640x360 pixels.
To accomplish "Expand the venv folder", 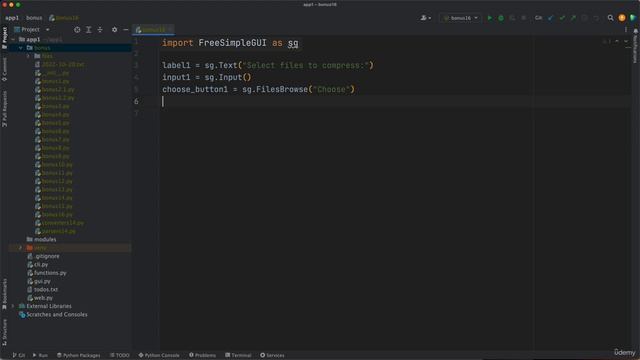I will (x=21, y=248).
